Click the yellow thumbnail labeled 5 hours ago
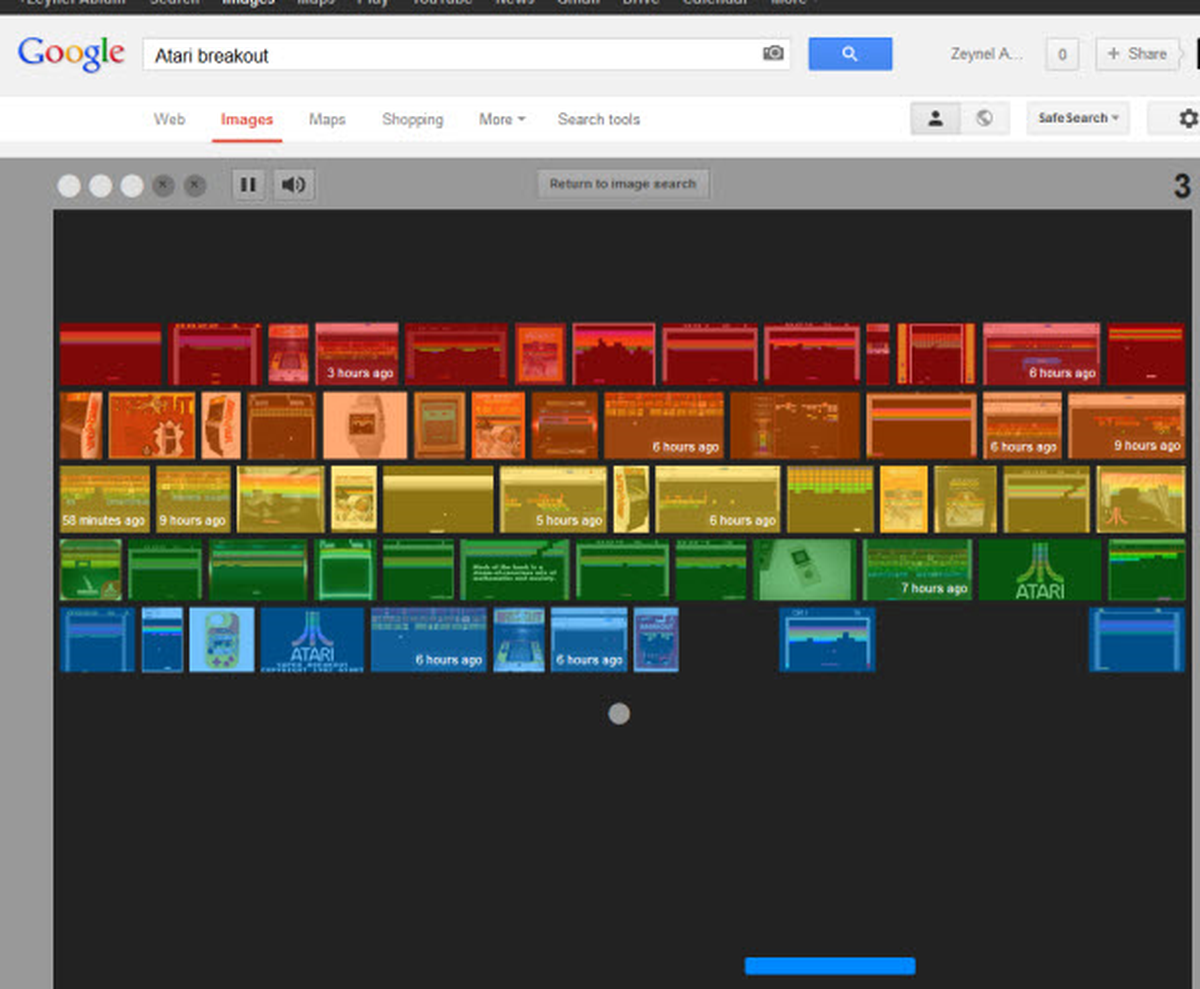 click(553, 499)
